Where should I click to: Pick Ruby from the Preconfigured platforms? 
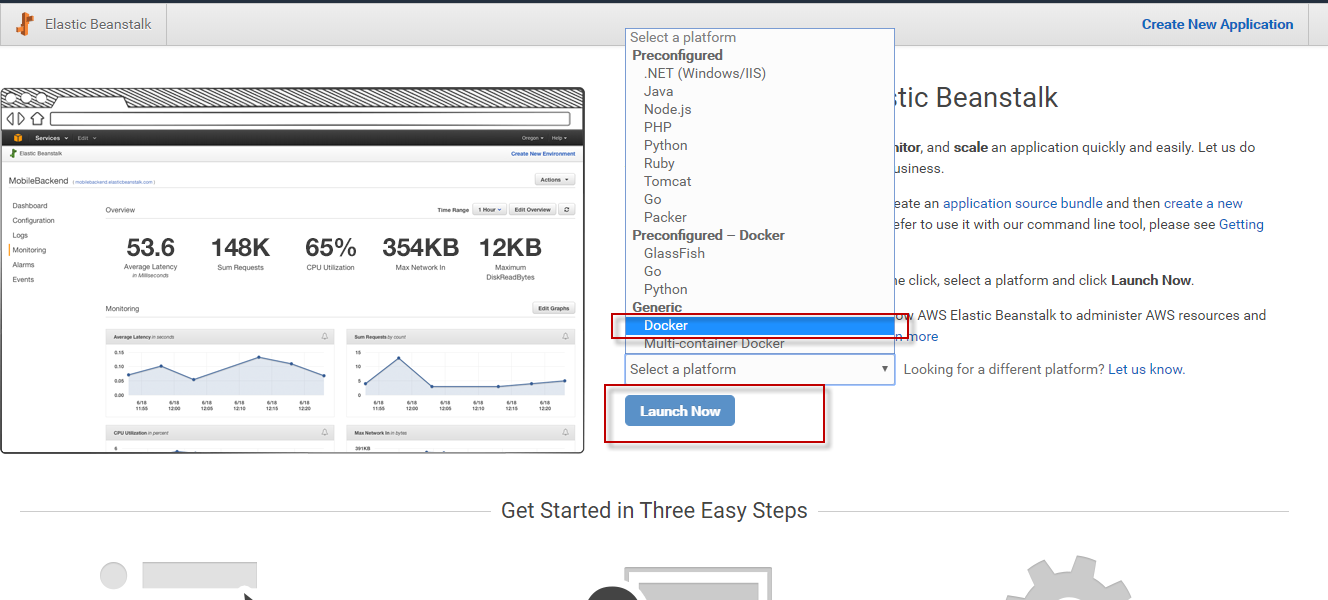(659, 163)
